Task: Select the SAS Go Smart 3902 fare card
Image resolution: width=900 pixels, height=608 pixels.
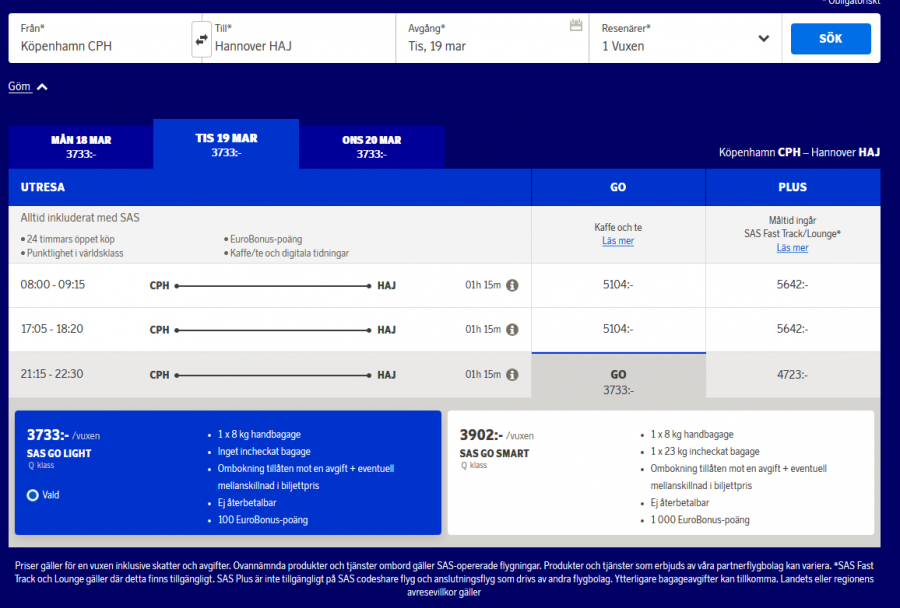Action: click(660, 472)
